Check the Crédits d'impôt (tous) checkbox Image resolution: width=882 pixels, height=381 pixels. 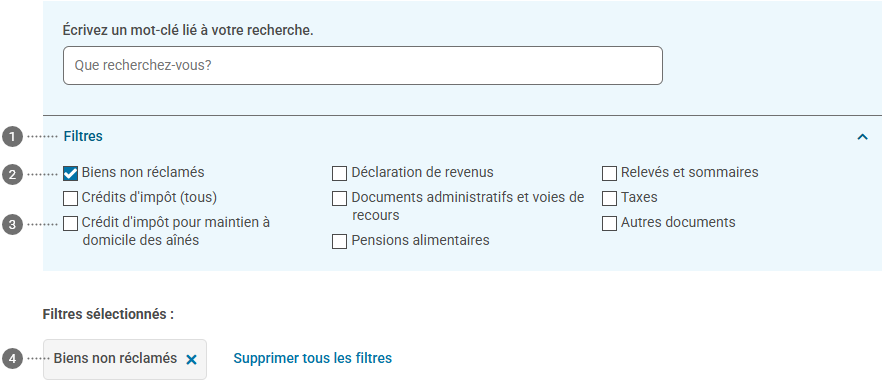70,199
